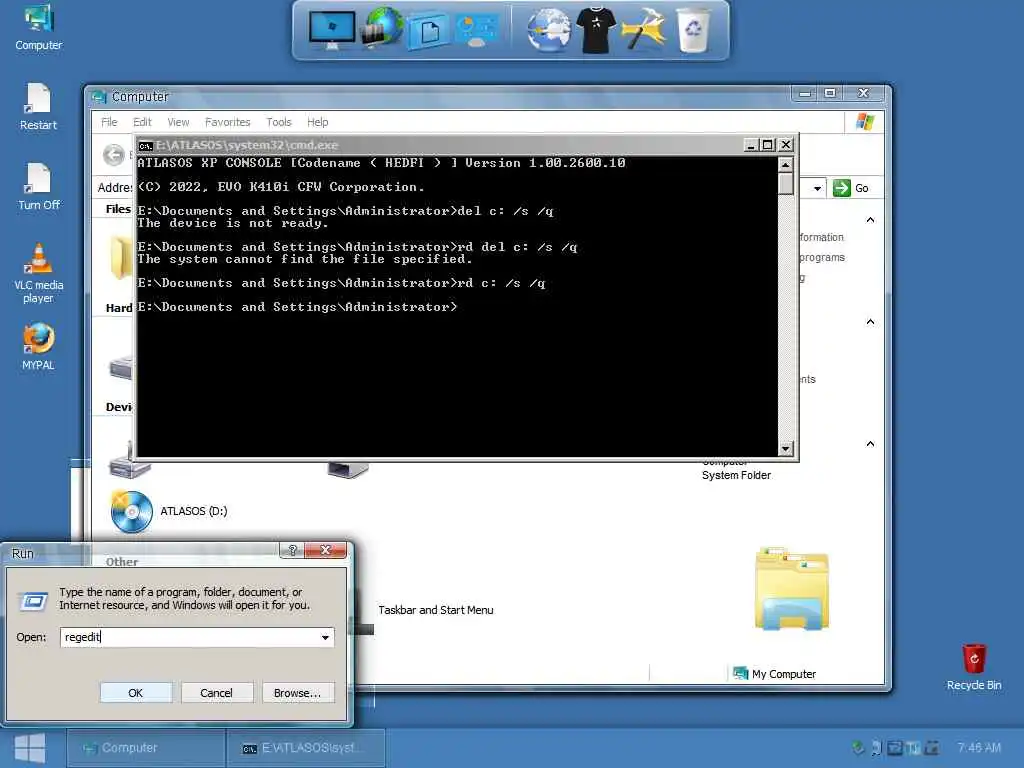Image resolution: width=1024 pixels, height=768 pixels.
Task: Click the large folder icon in Computer window
Action: tap(792, 590)
